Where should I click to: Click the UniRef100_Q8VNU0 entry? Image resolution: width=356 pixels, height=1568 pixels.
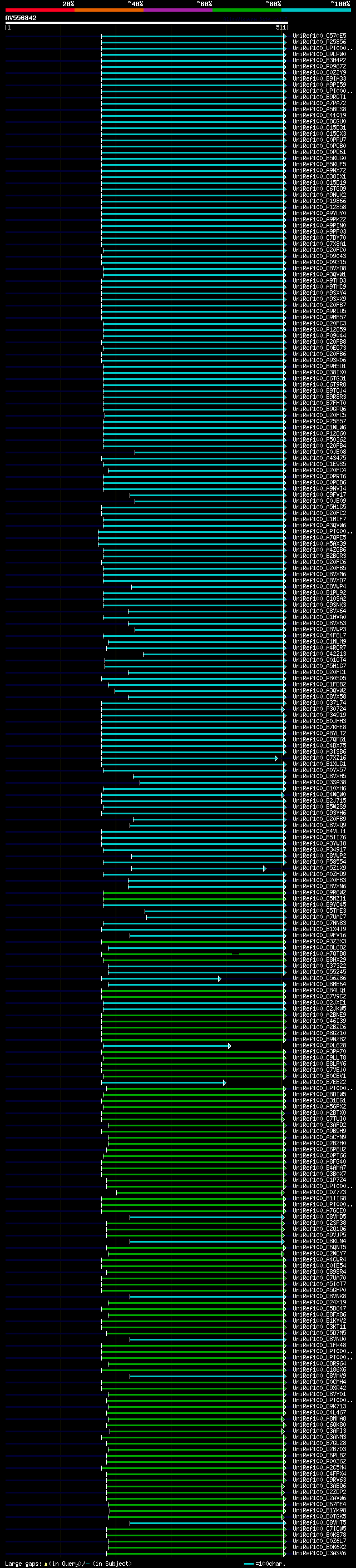pos(319,1338)
